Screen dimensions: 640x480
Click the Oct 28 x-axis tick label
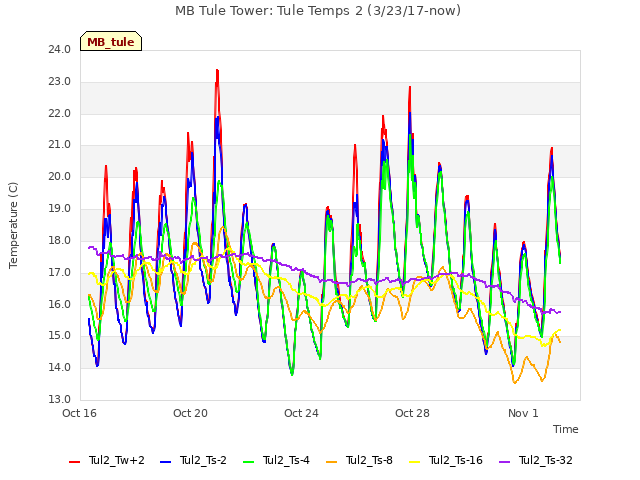click(413, 413)
